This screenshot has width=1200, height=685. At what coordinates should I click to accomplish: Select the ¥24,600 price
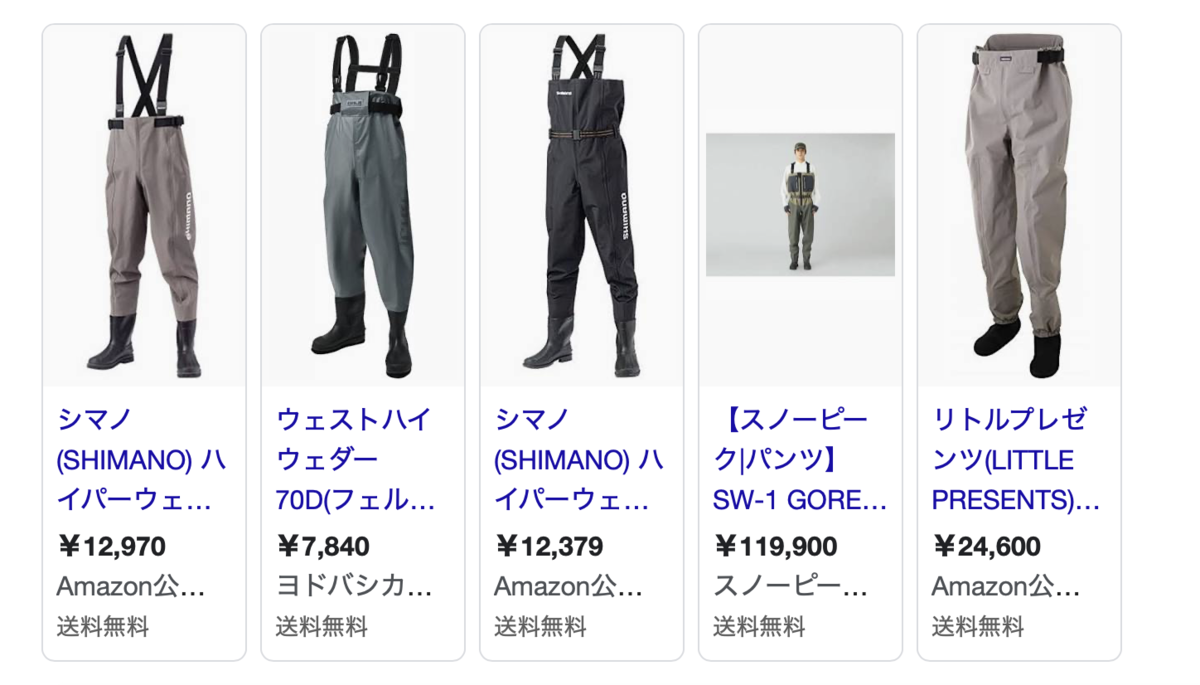point(987,547)
